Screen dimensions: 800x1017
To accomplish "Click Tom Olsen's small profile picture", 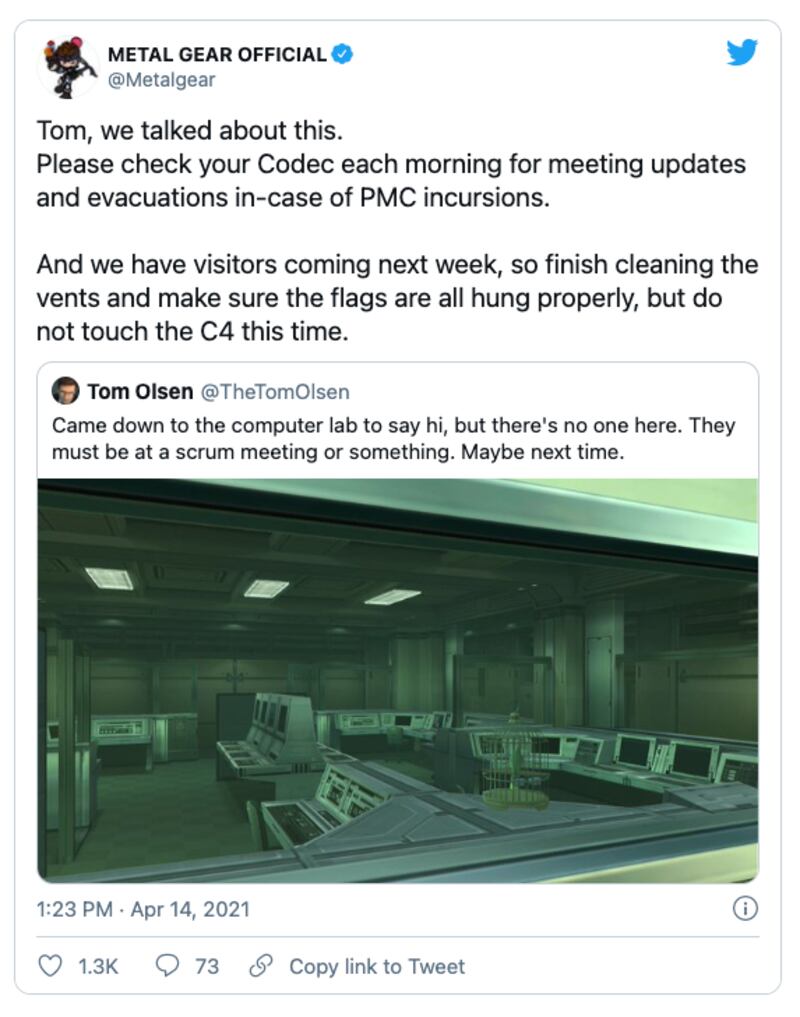I will (66, 391).
